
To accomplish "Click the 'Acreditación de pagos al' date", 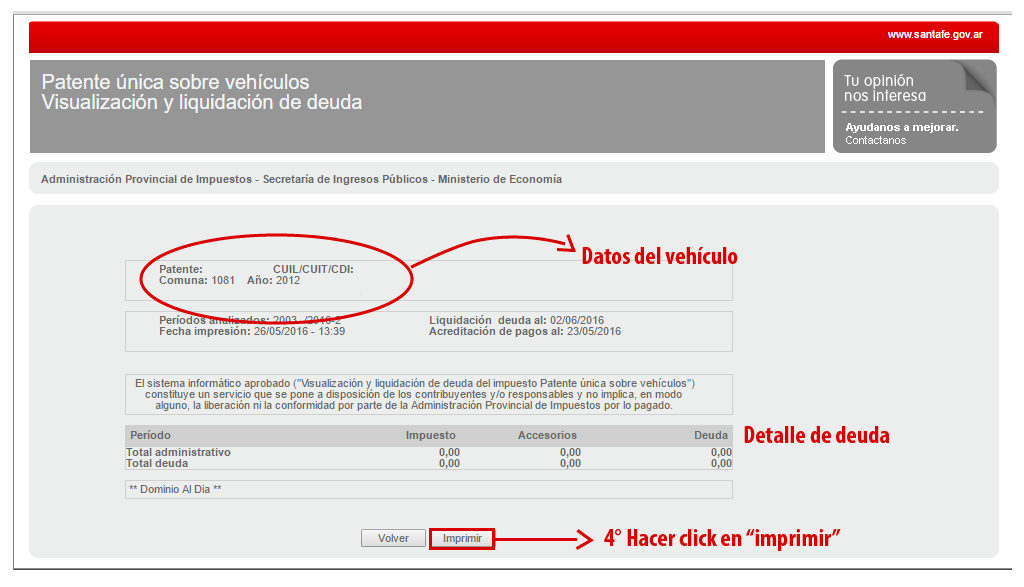I will [596, 331].
